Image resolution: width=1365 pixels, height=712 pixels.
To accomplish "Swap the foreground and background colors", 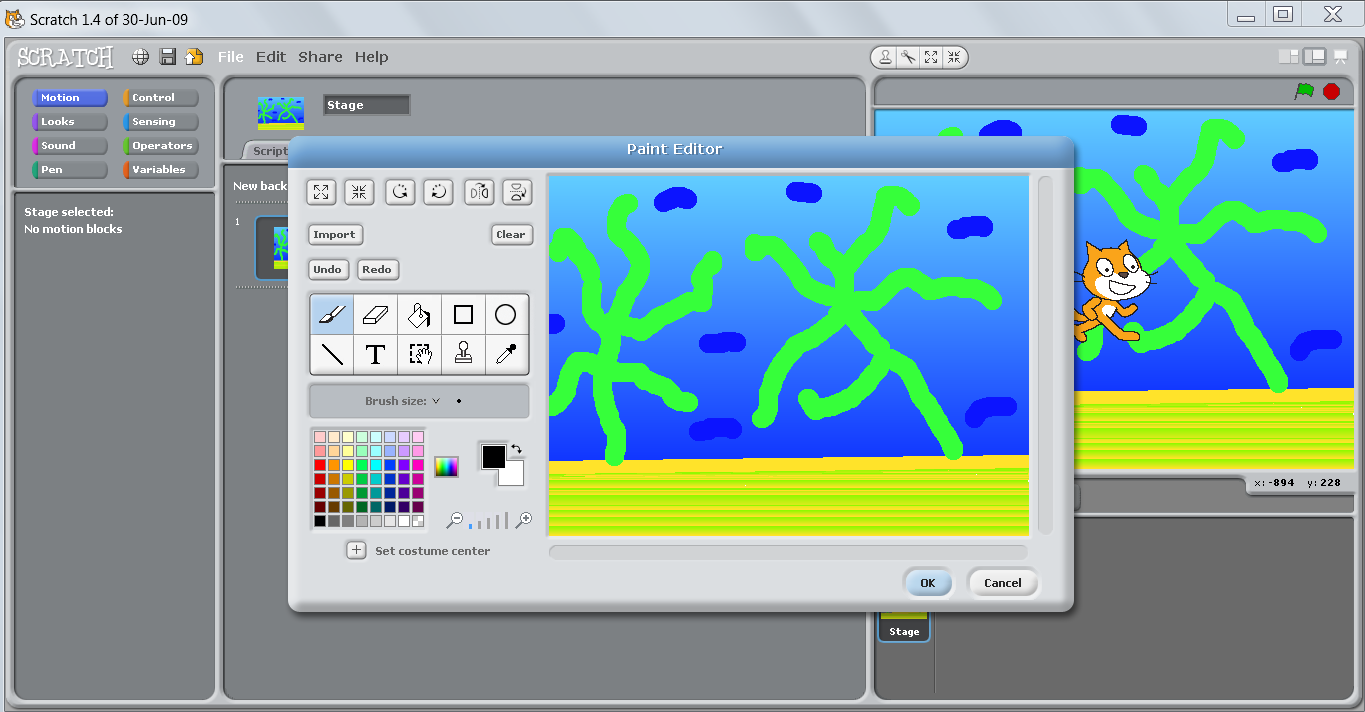I will (x=516, y=449).
